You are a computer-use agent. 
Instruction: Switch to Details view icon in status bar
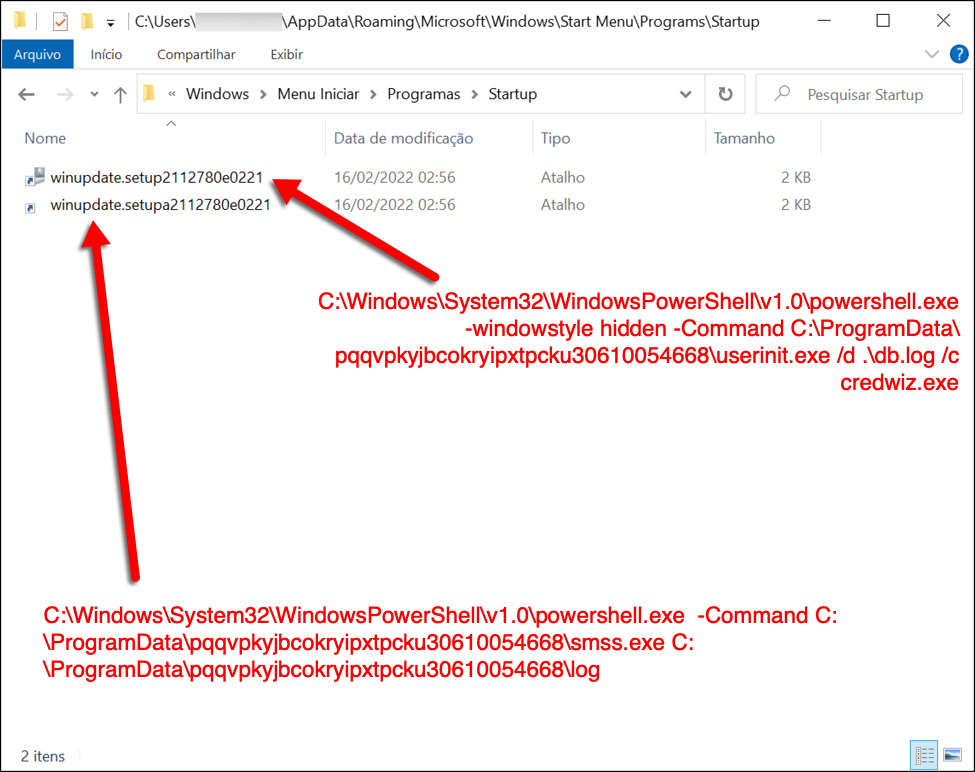click(x=925, y=755)
